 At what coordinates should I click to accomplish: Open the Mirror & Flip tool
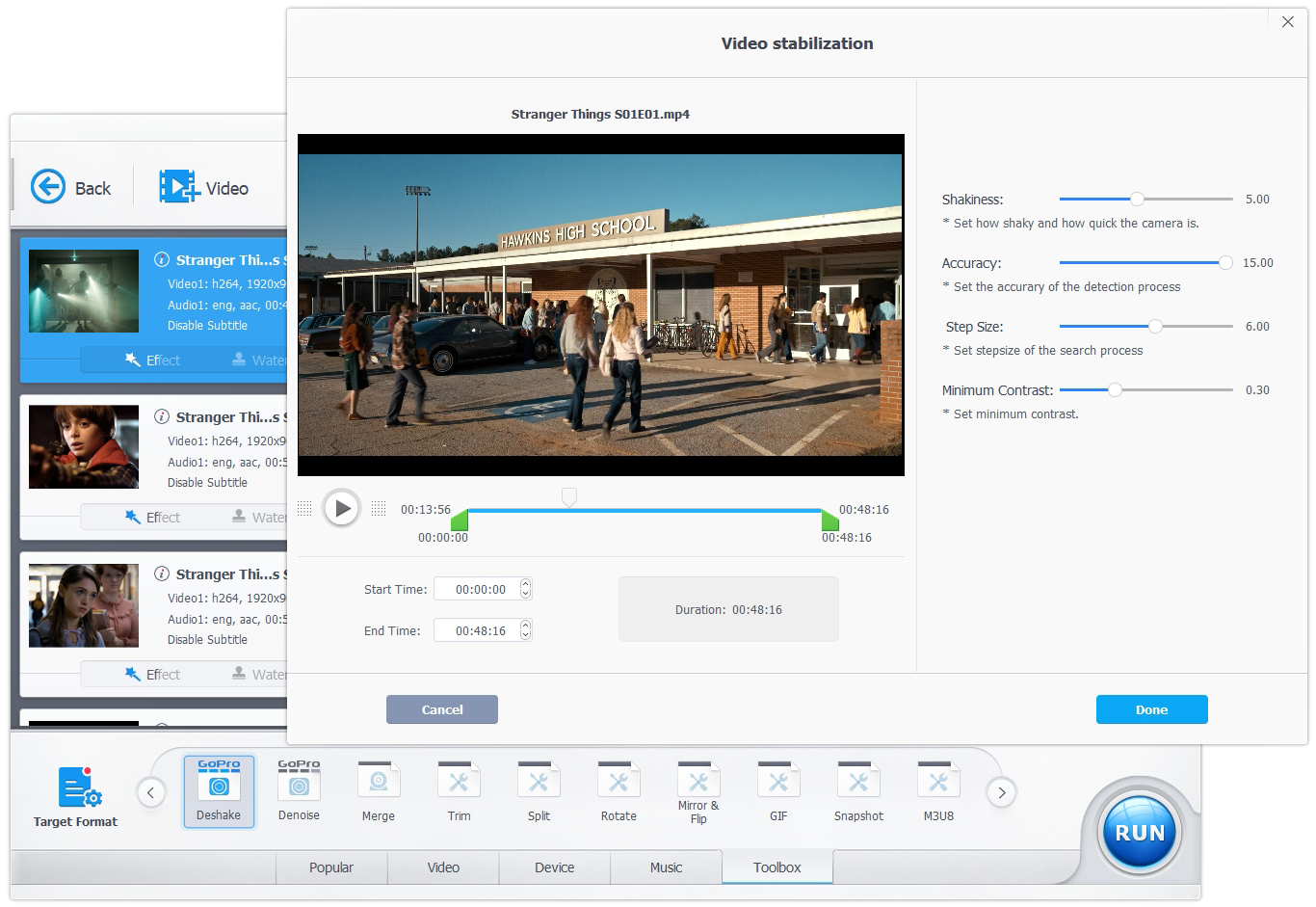tap(698, 791)
